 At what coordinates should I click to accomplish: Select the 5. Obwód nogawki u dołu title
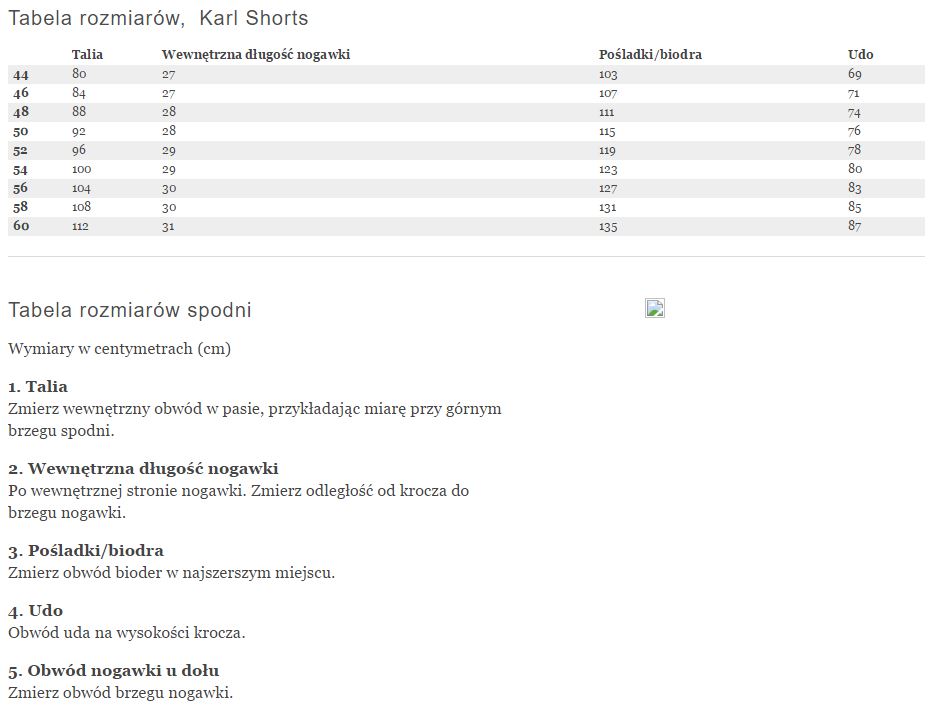pos(114,670)
